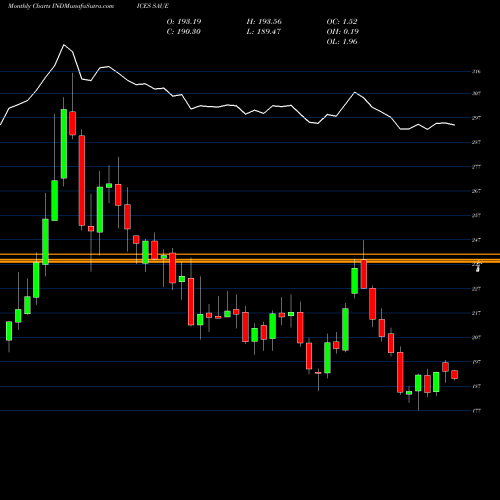Click the 267 price axis label

[x=476, y=191]
